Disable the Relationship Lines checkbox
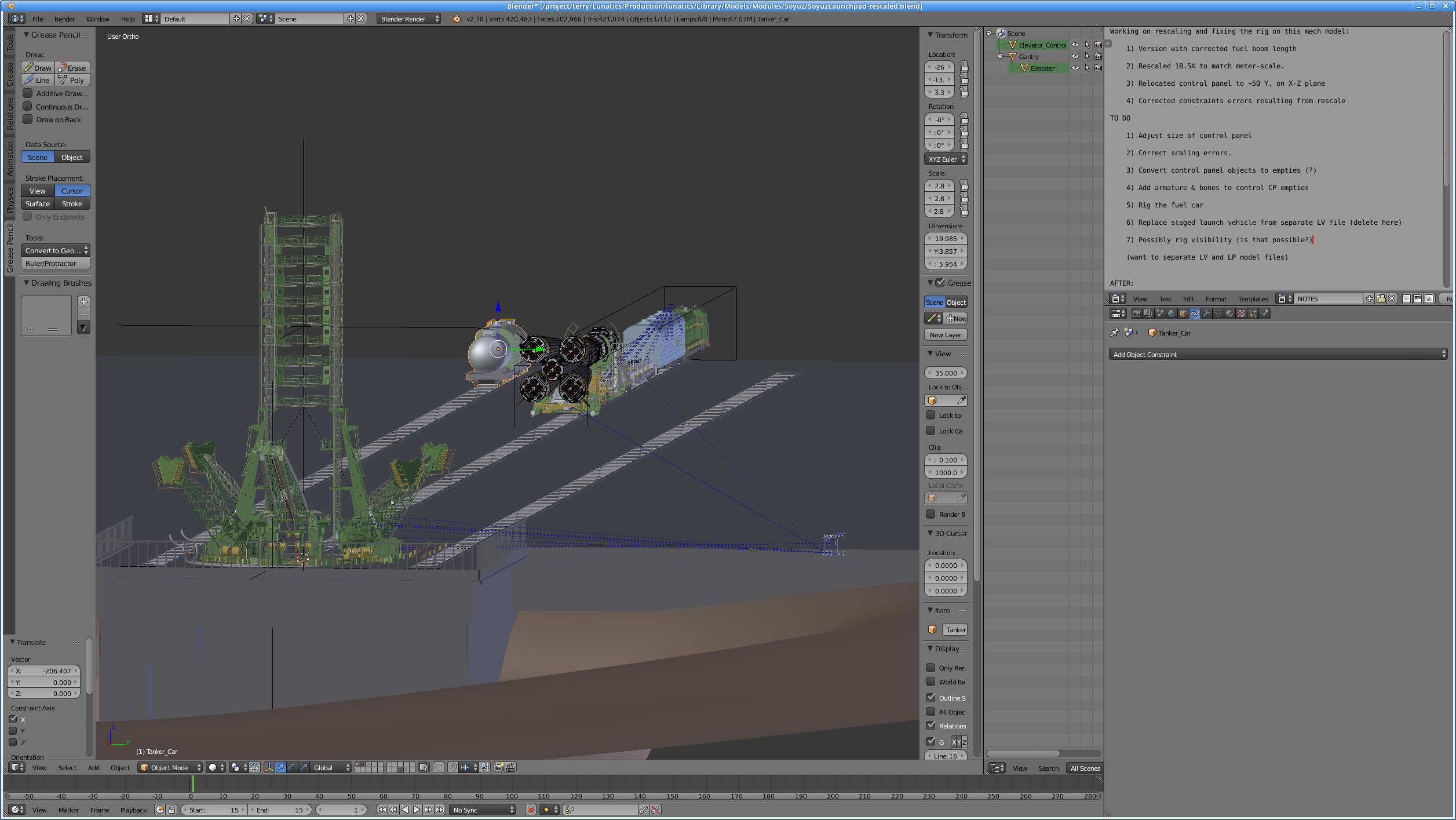 point(931,726)
